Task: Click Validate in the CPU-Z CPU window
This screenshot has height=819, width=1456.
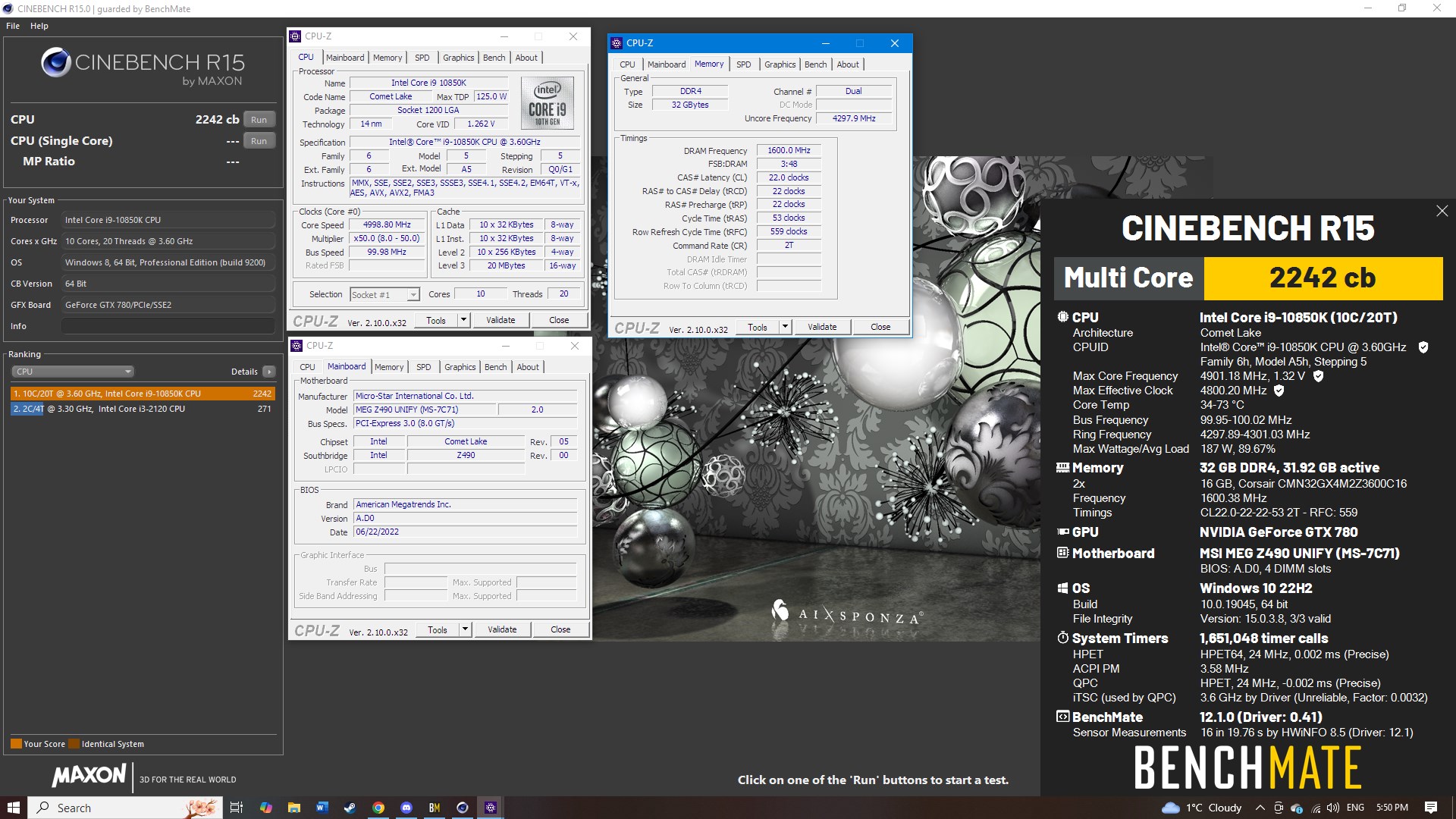Action: pyautogui.click(x=500, y=320)
